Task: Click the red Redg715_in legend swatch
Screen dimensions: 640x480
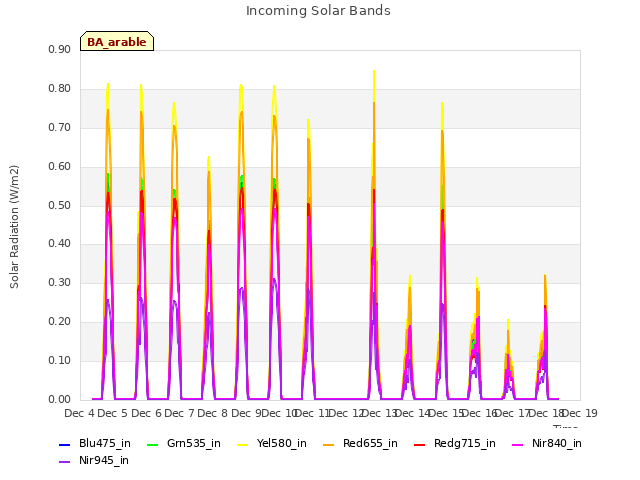Action: pyautogui.click(x=420, y=444)
